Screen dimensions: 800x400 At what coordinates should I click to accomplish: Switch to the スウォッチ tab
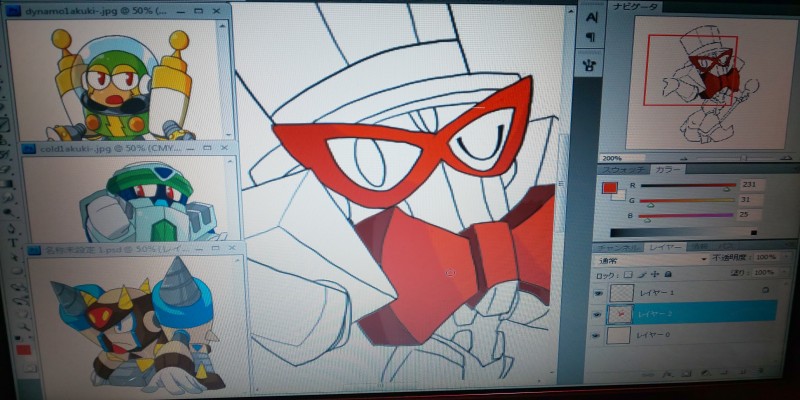(622, 169)
